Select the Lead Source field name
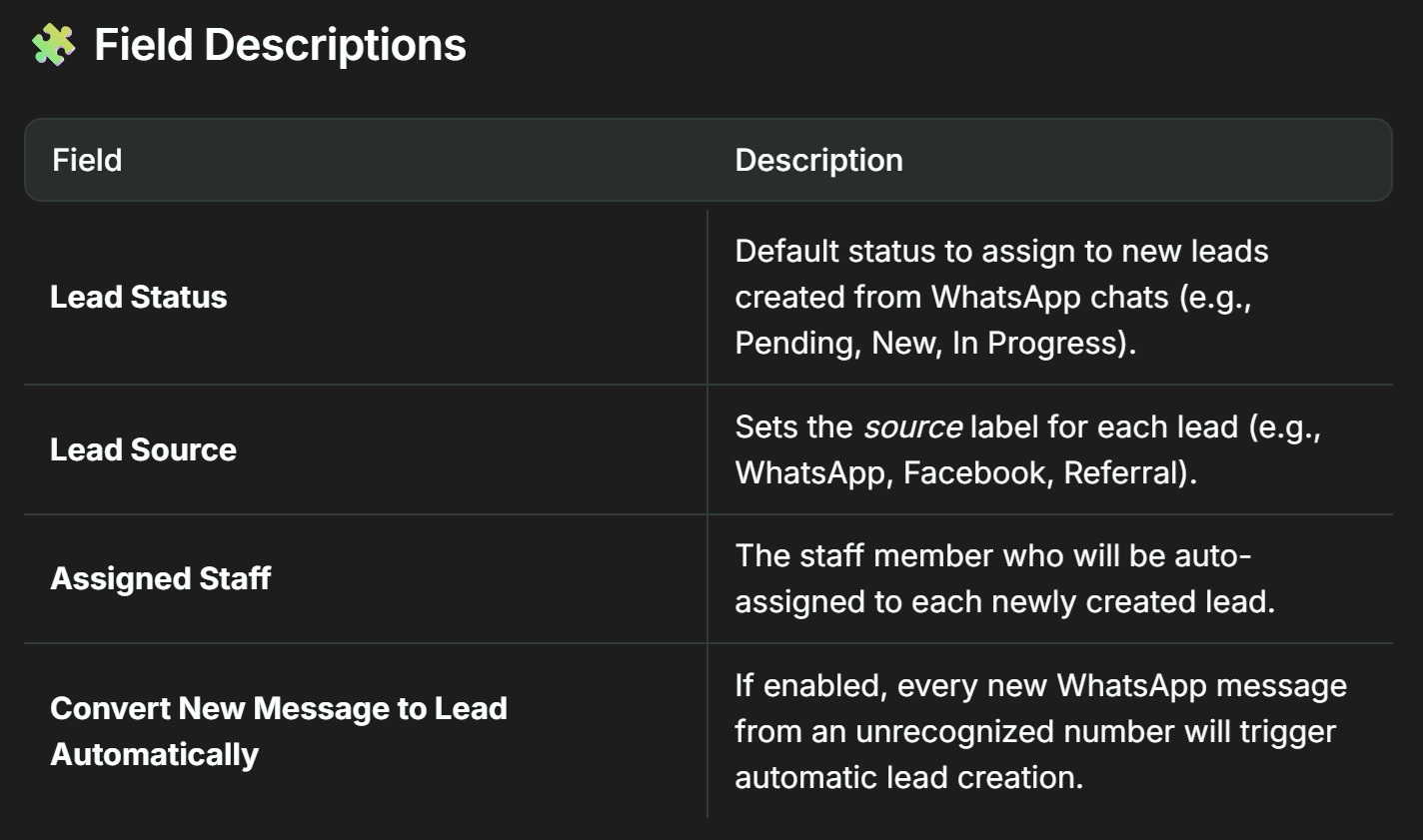The height and width of the screenshot is (840, 1423). tap(143, 449)
